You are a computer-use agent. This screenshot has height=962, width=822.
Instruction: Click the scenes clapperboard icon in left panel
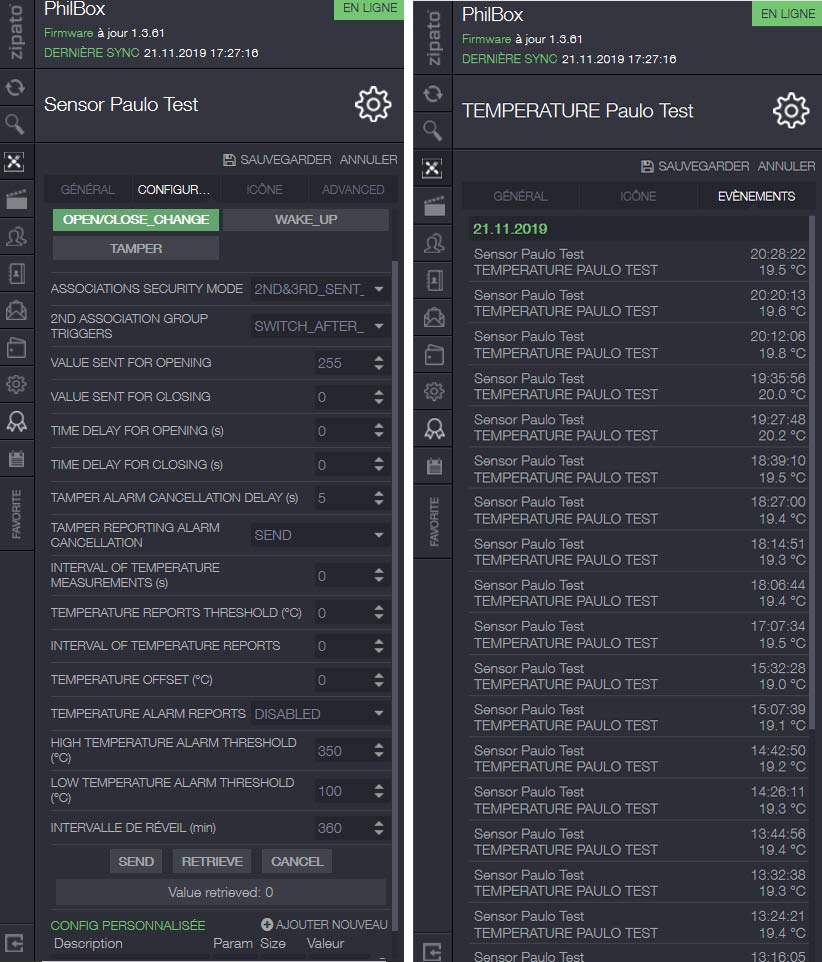pyautogui.click(x=16, y=199)
